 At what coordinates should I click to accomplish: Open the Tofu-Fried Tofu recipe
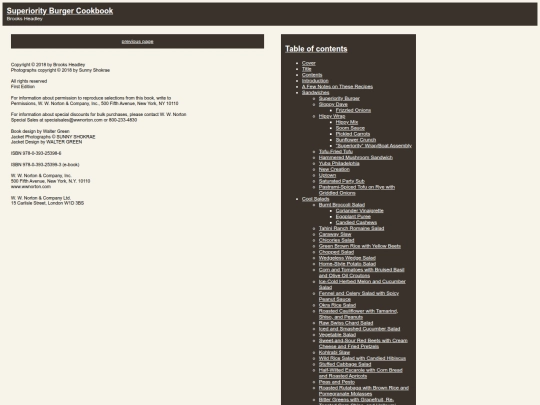pos(335,152)
